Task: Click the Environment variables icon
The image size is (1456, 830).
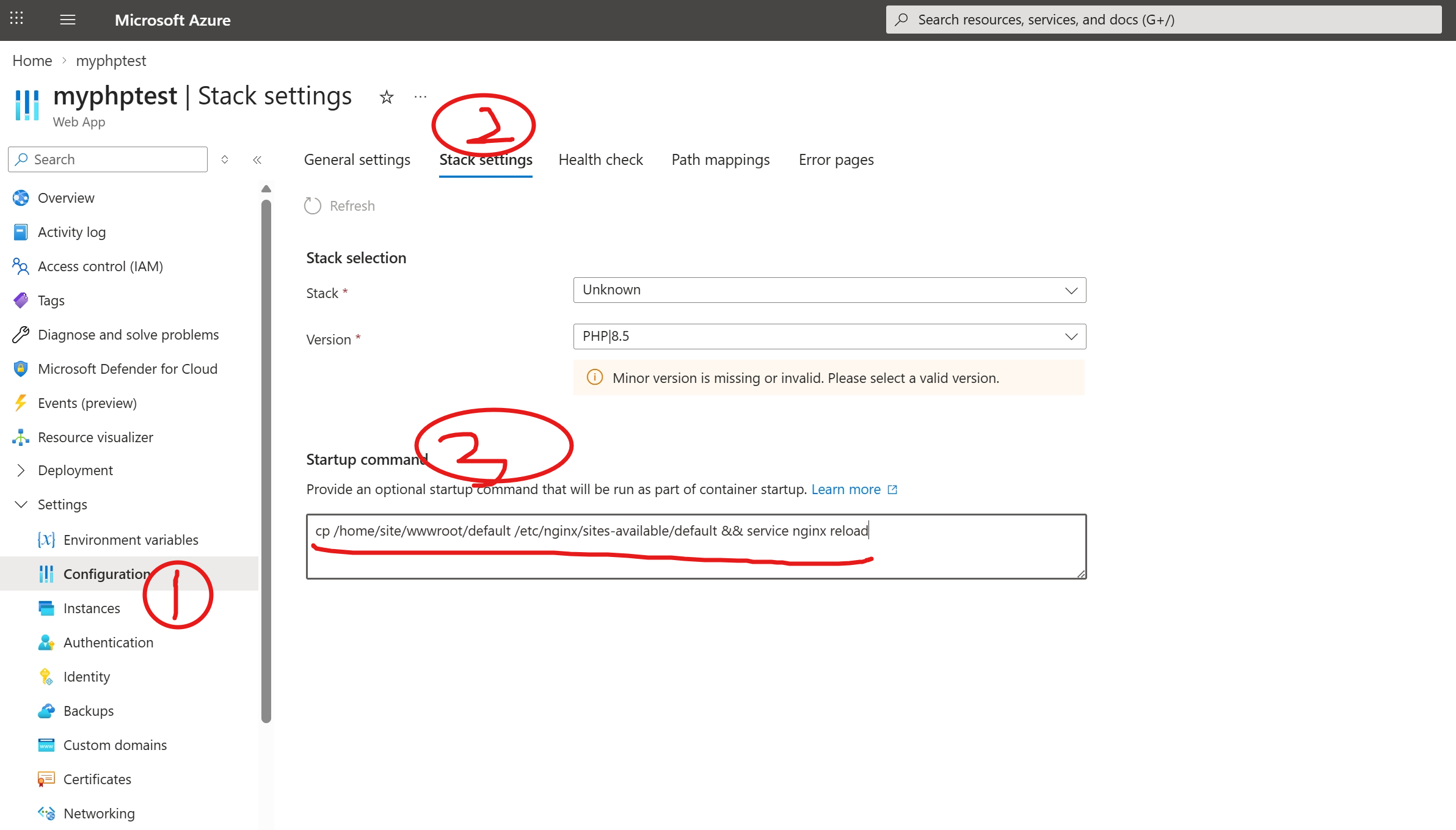Action: click(46, 540)
